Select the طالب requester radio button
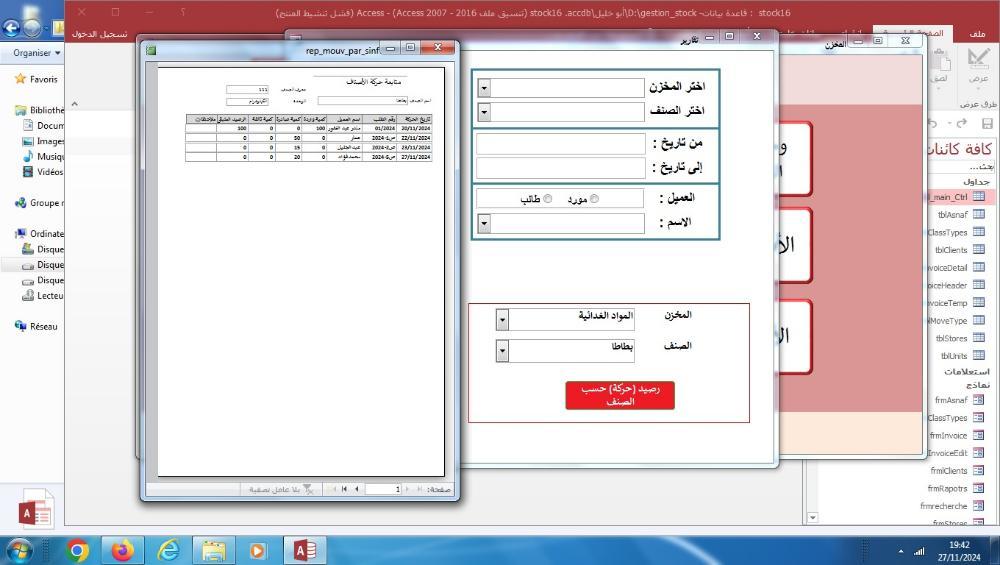 click(x=548, y=199)
